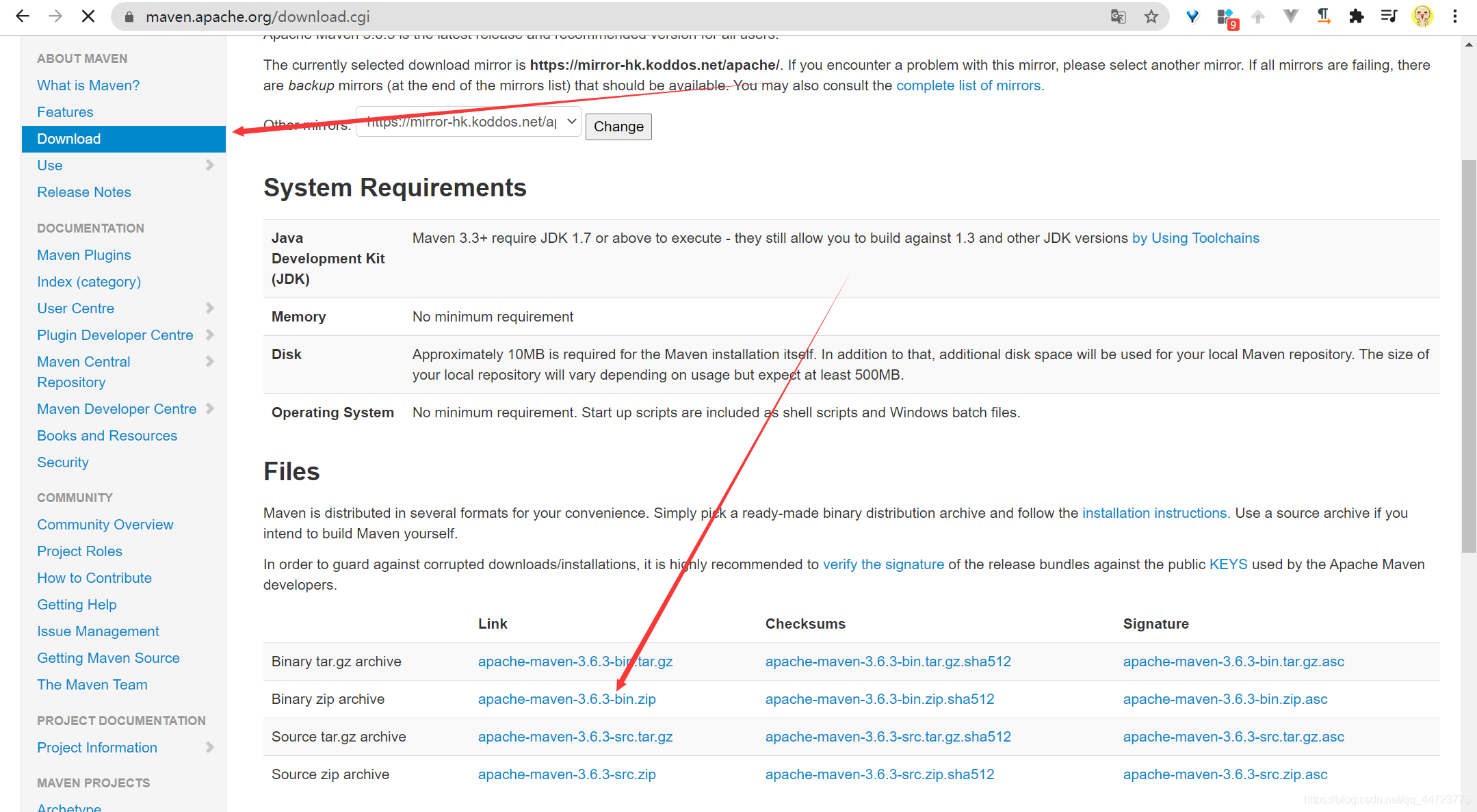
Task: Download apache-maven-3.6.3-src.zip
Action: click(x=567, y=774)
